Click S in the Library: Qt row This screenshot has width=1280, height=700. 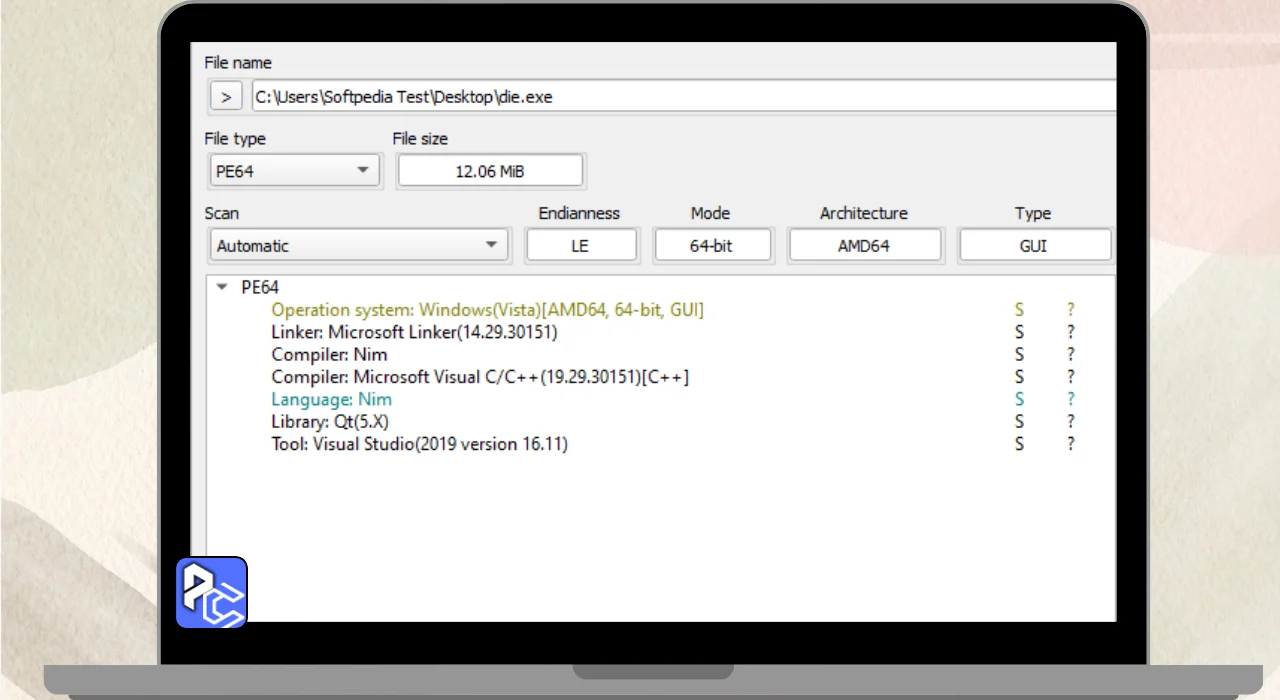pyautogui.click(x=1019, y=421)
